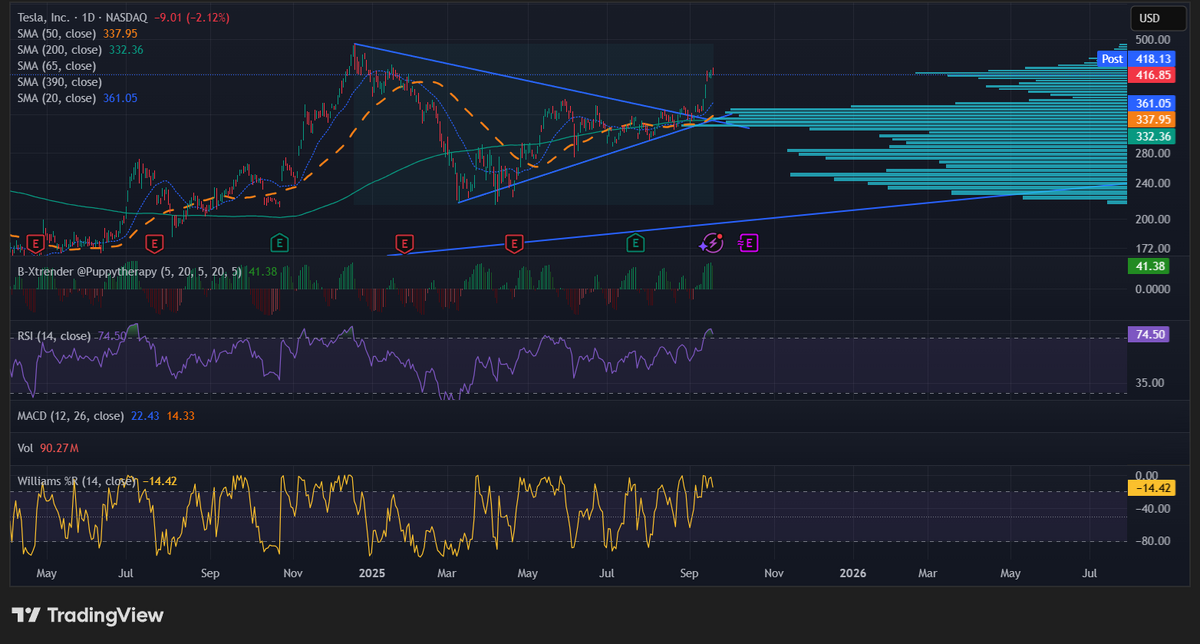
Task: Select the RSI (14, close) indicator label
Action: tap(54, 336)
